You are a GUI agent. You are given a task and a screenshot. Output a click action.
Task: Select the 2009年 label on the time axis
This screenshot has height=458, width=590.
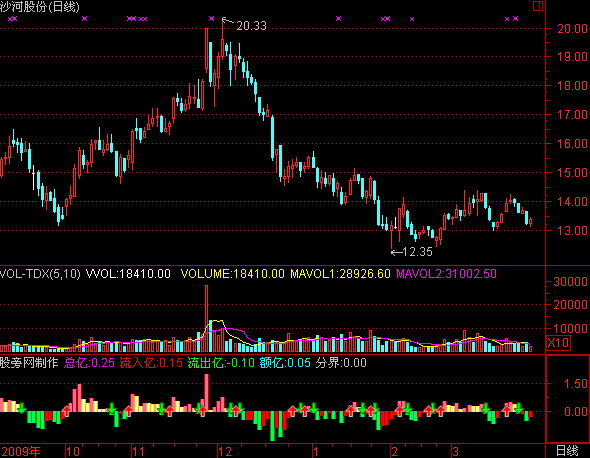tap(20, 451)
